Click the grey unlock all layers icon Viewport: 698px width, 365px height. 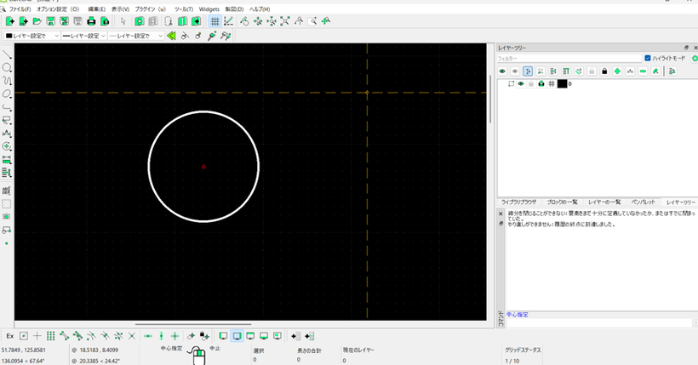[592, 71]
